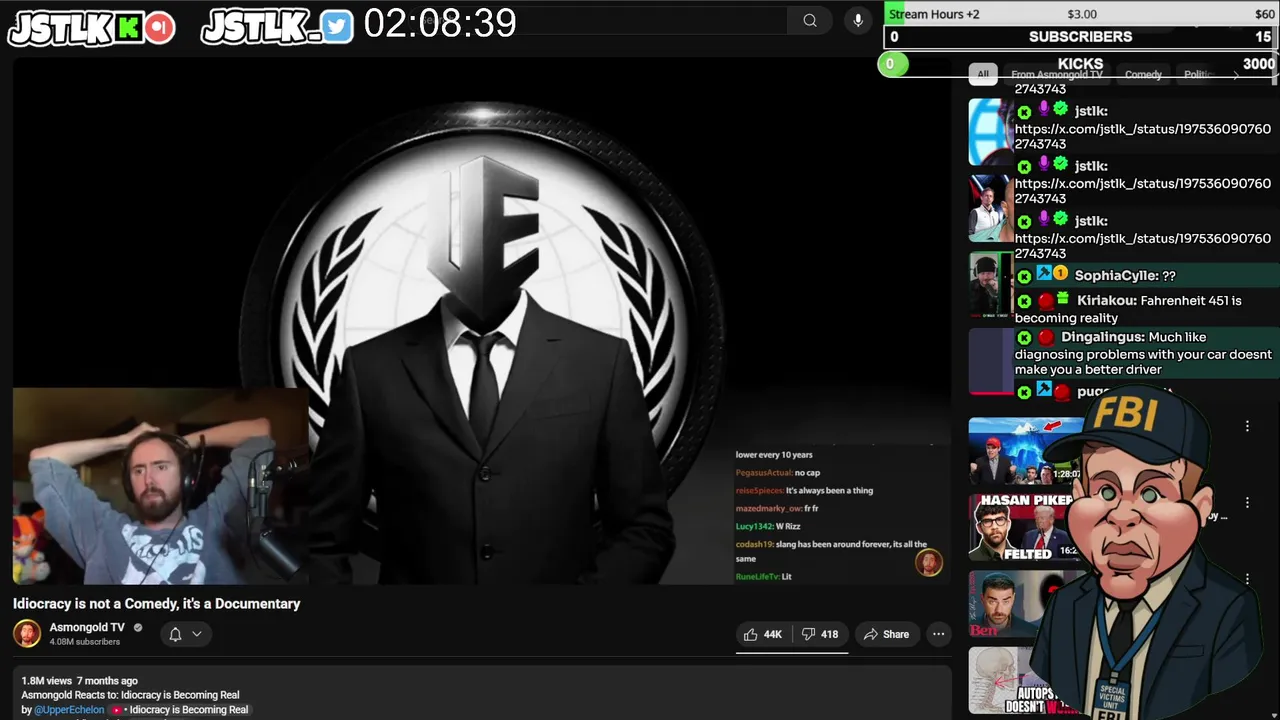Image resolution: width=1280 pixels, height=720 pixels.
Task: Click the embedded Asmongold webcam overlay
Action: pos(160,486)
